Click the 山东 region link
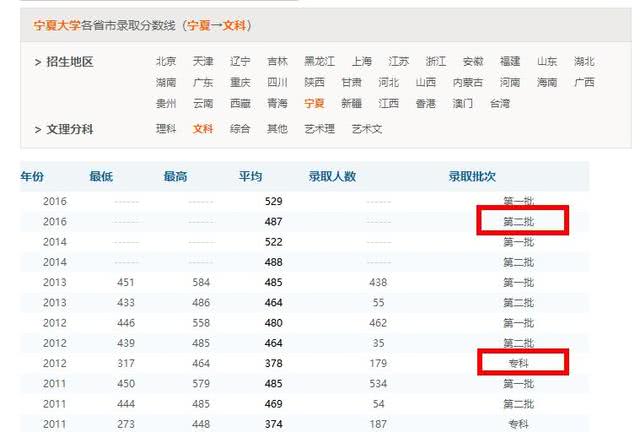 547,61
